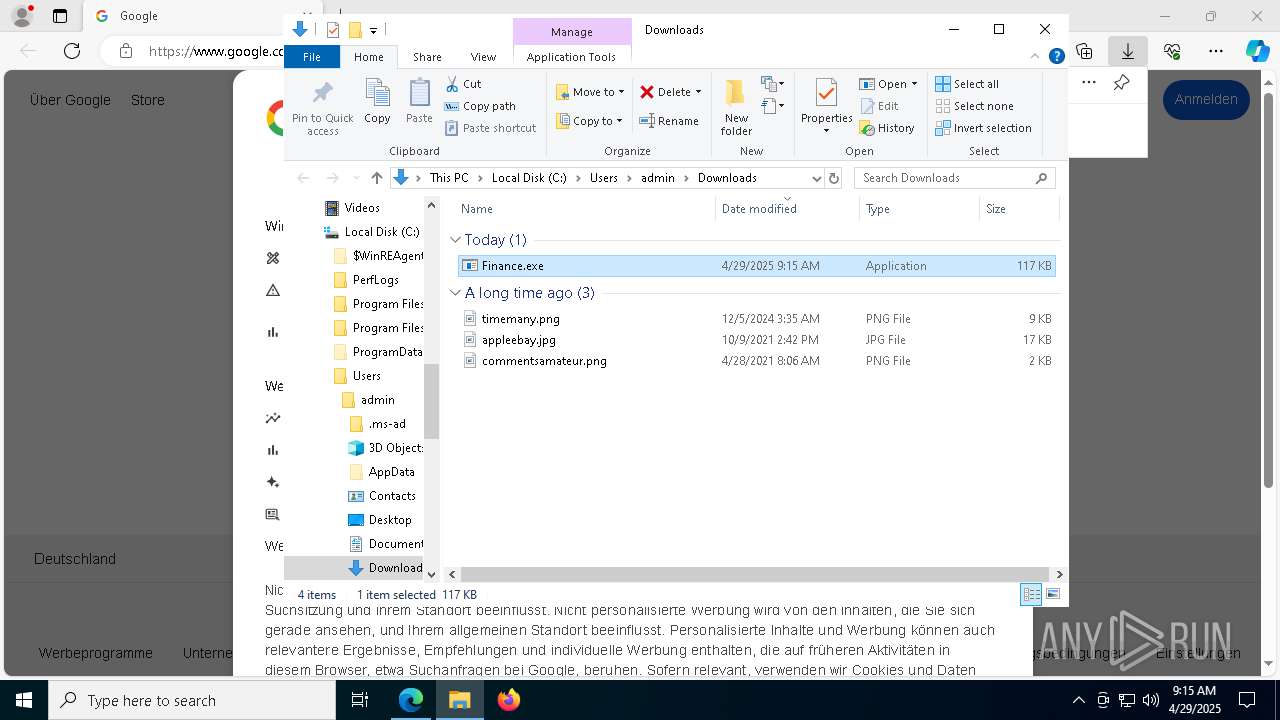Select the Home ribbon tab

click(368, 57)
